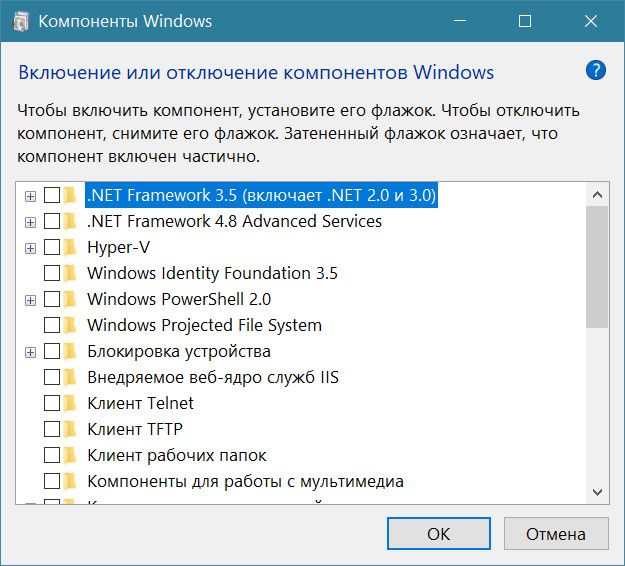This screenshot has width=625, height=566.
Task: Select Компоненты для работы с мультимедиа
Action: click(245, 481)
